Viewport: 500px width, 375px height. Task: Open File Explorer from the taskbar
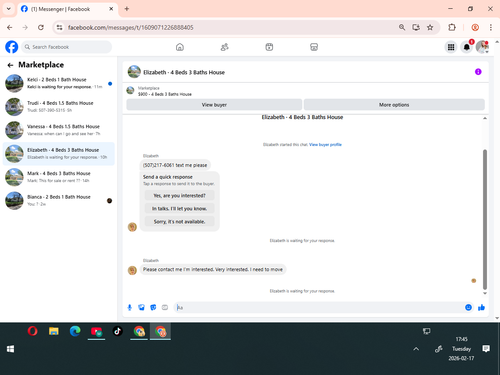point(54,331)
